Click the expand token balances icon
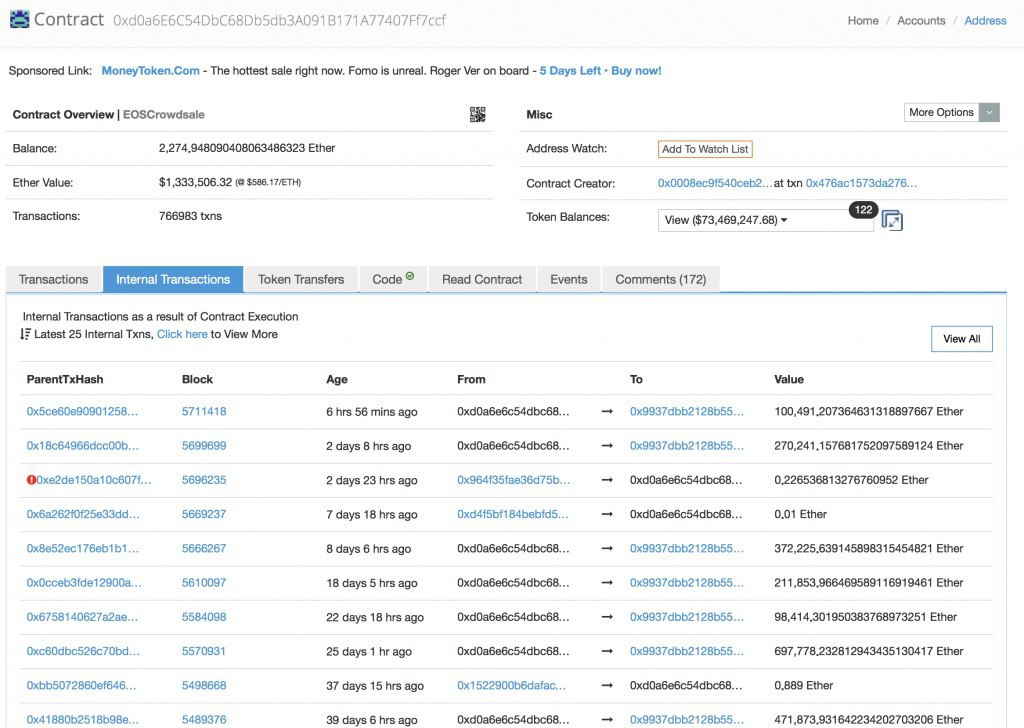 pyautogui.click(x=892, y=221)
